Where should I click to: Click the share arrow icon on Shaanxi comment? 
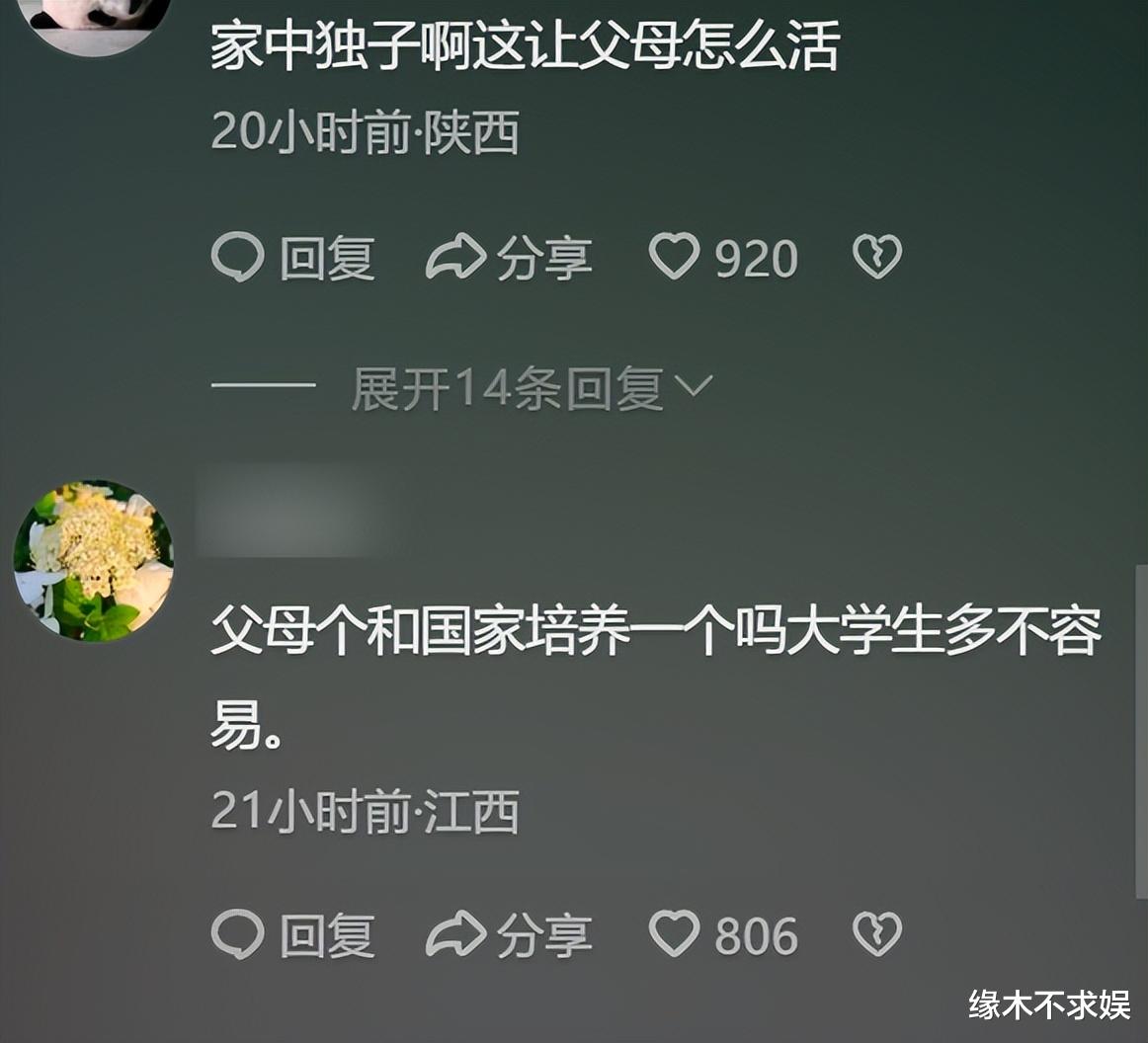455,257
